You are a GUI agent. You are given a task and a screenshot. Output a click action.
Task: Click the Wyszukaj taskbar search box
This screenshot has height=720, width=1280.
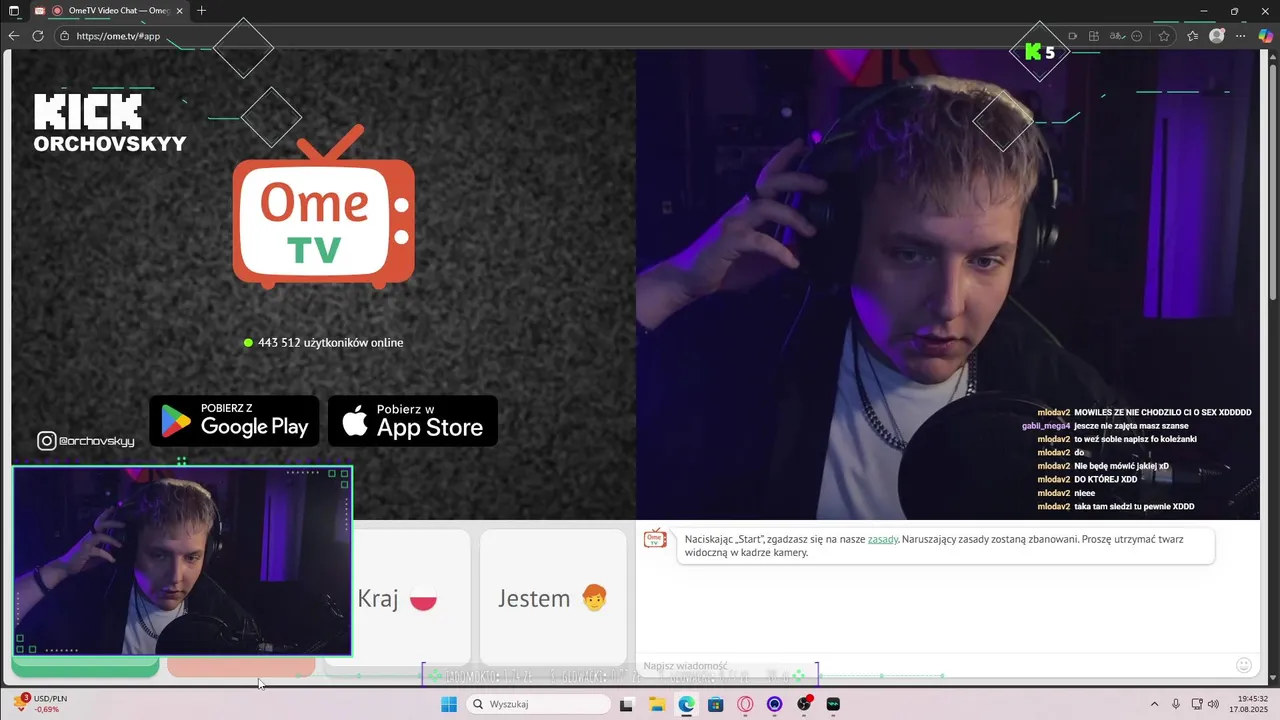(x=540, y=705)
